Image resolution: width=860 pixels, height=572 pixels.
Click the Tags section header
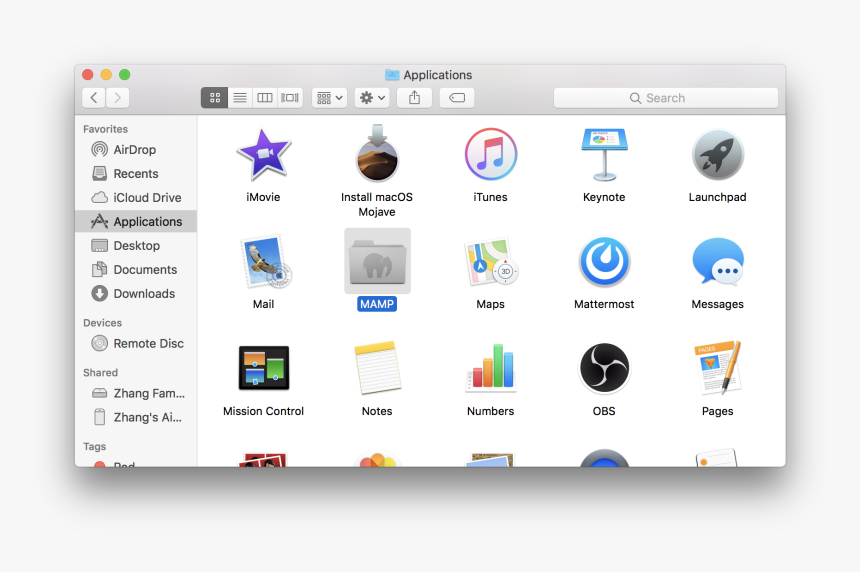click(x=94, y=446)
